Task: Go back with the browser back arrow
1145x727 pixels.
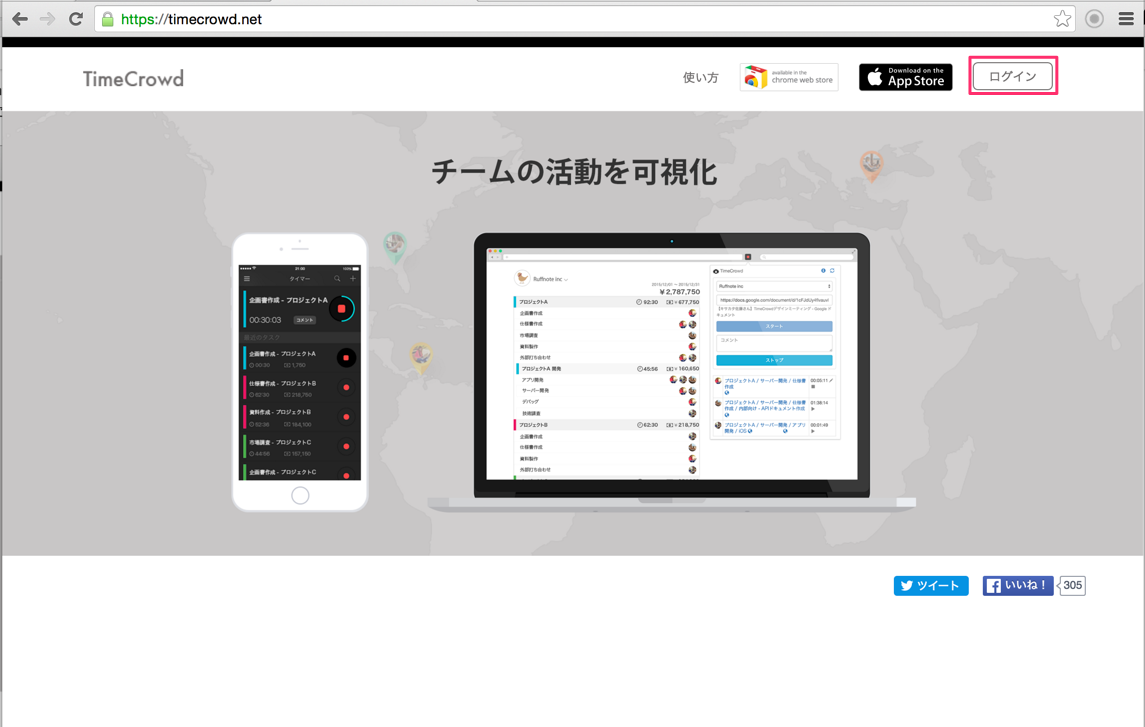Action: [x=19, y=19]
